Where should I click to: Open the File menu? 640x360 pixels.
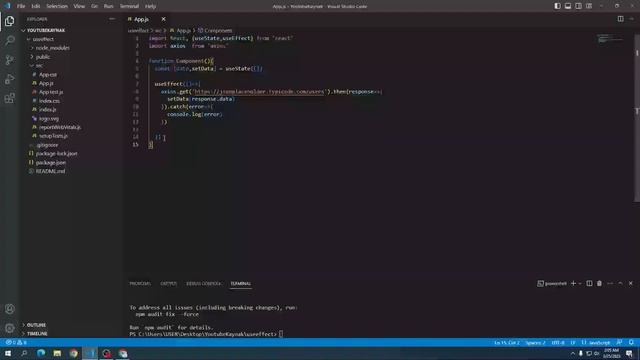click(x=21, y=6)
